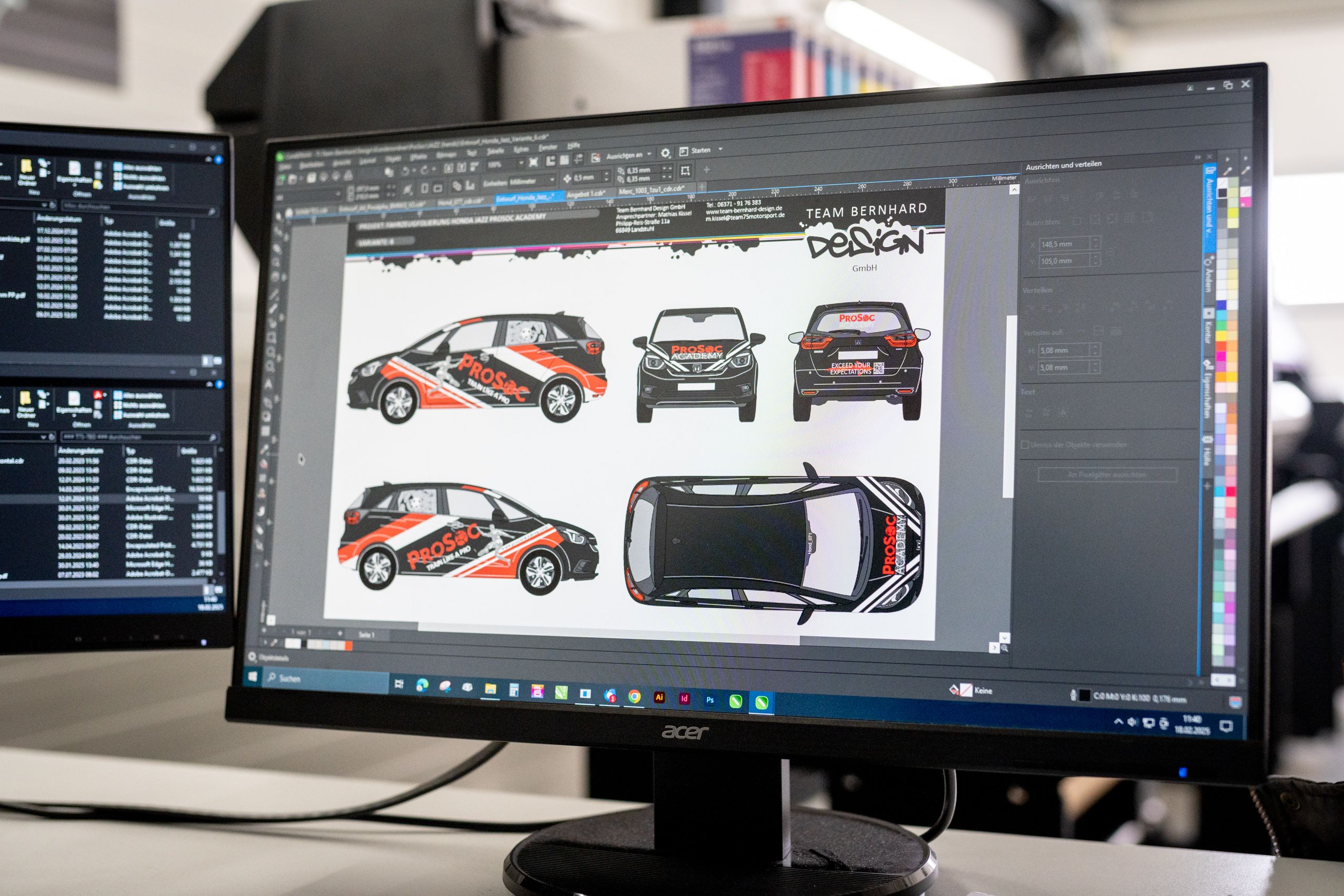Open the Fenster menu
1344x896 pixels.
click(x=548, y=147)
